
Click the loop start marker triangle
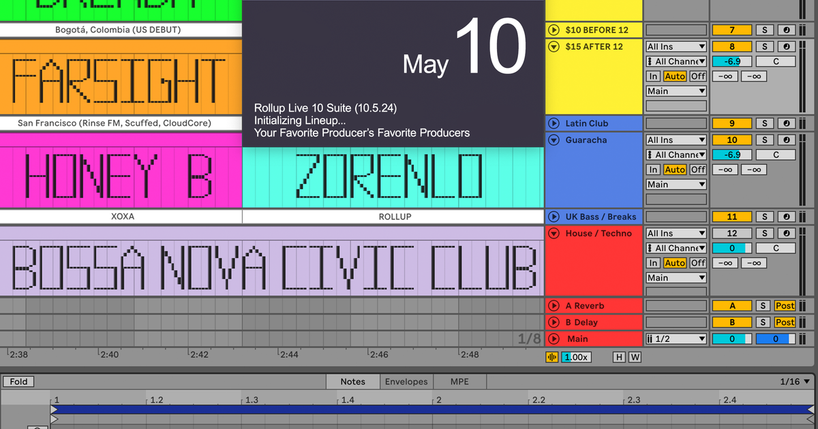[54, 410]
